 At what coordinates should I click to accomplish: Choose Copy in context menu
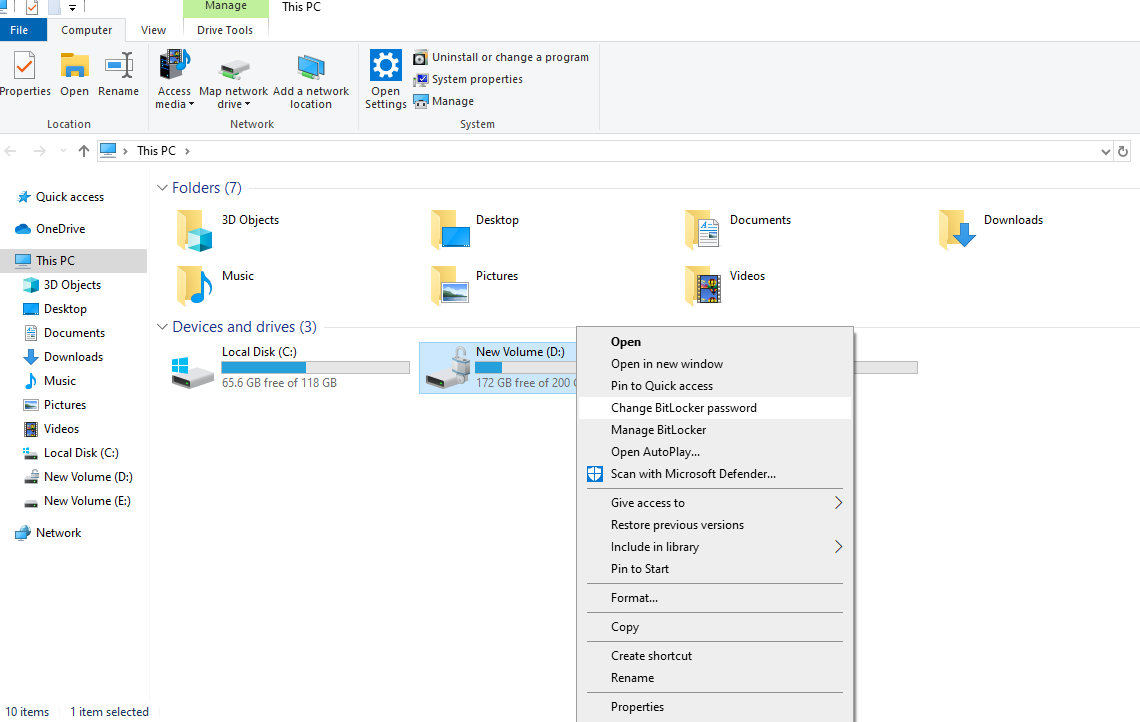pyautogui.click(x=715, y=627)
